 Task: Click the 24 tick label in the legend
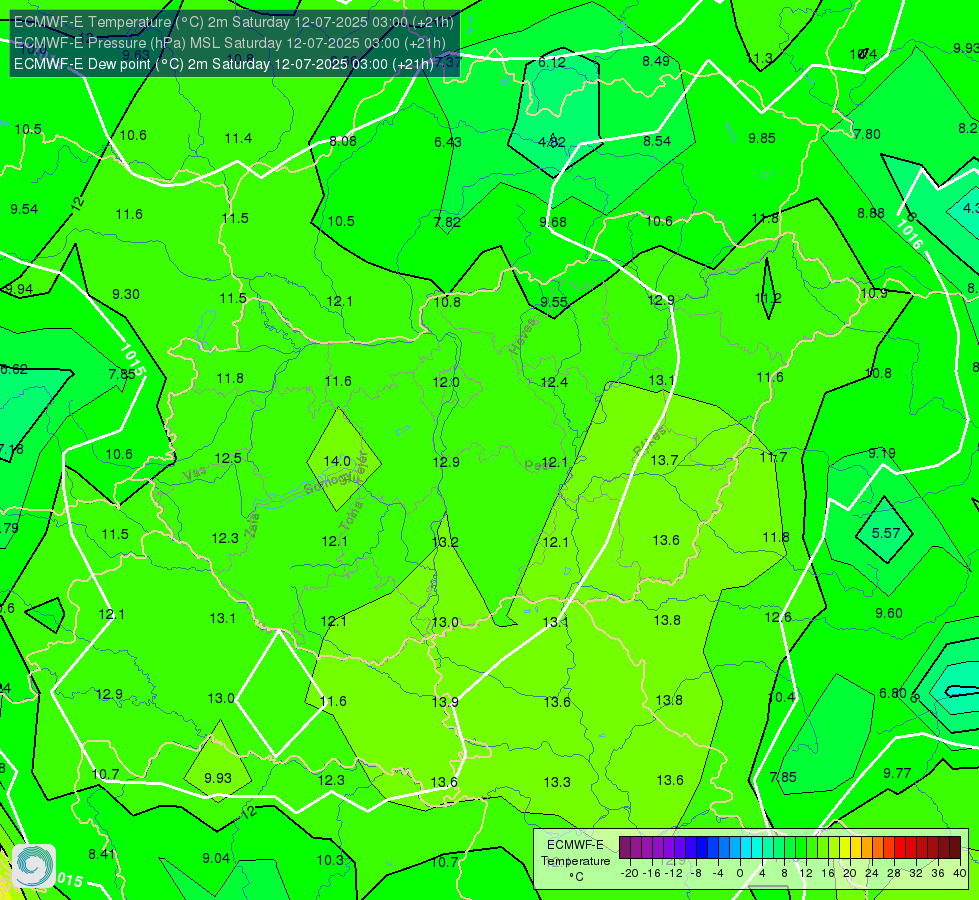(872, 873)
